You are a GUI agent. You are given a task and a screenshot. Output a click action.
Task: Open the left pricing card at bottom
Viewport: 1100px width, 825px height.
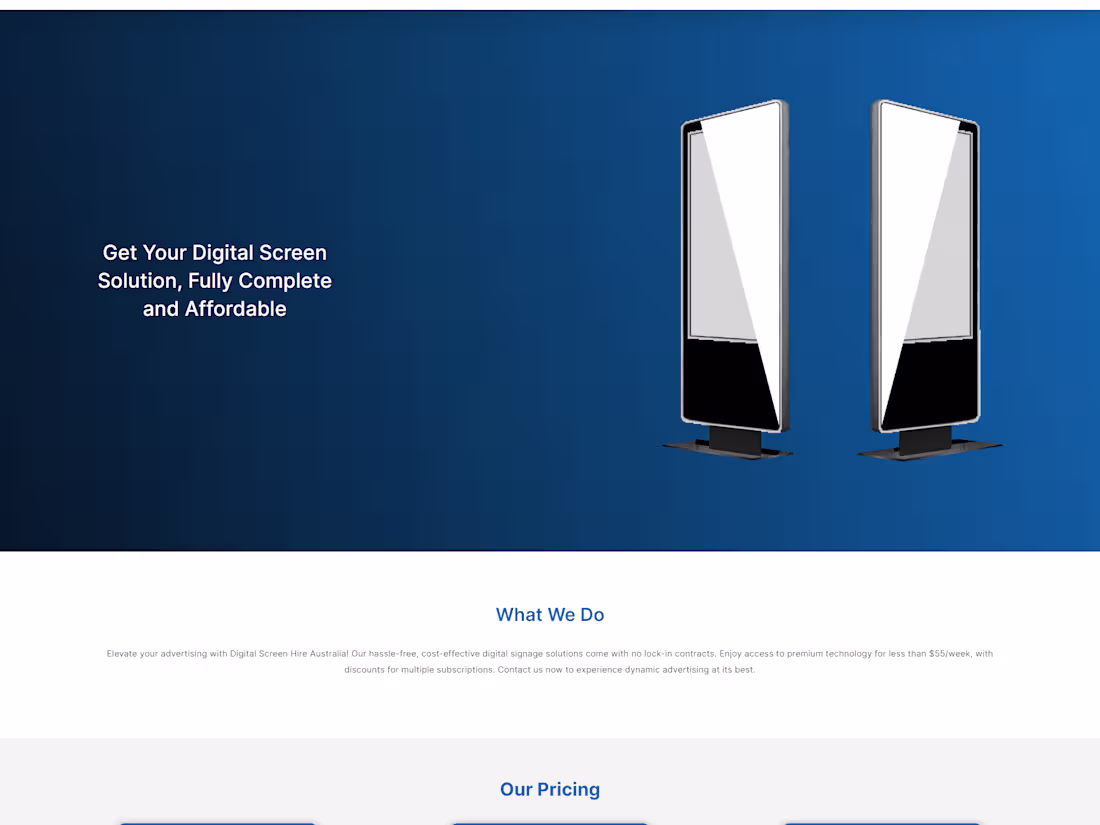tap(217, 824)
